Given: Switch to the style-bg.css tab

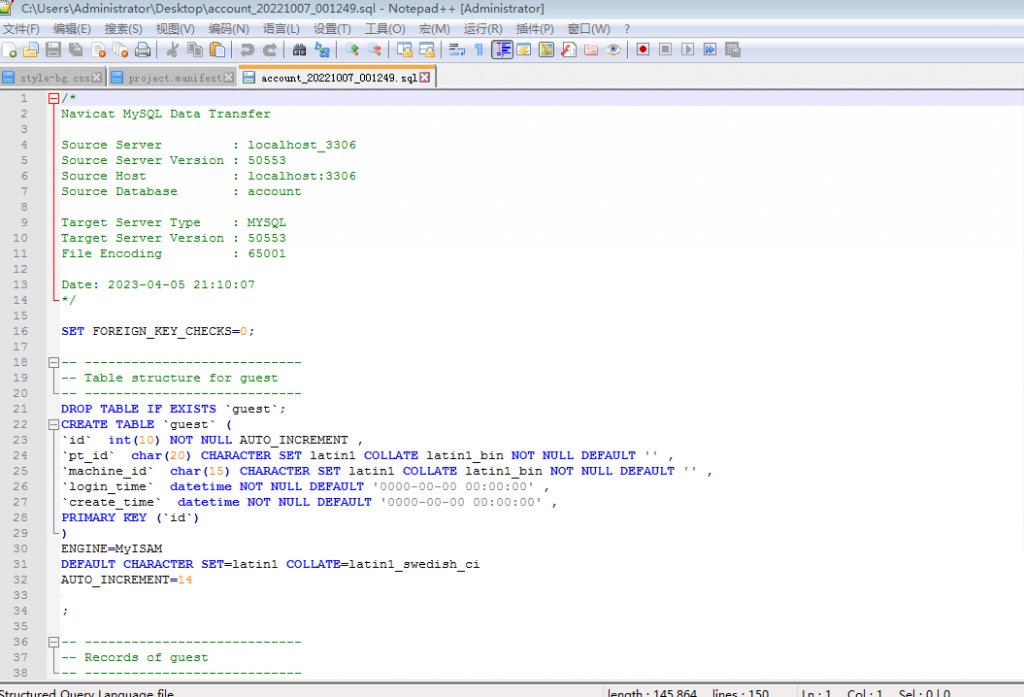Looking at the screenshot, I should (x=52, y=75).
